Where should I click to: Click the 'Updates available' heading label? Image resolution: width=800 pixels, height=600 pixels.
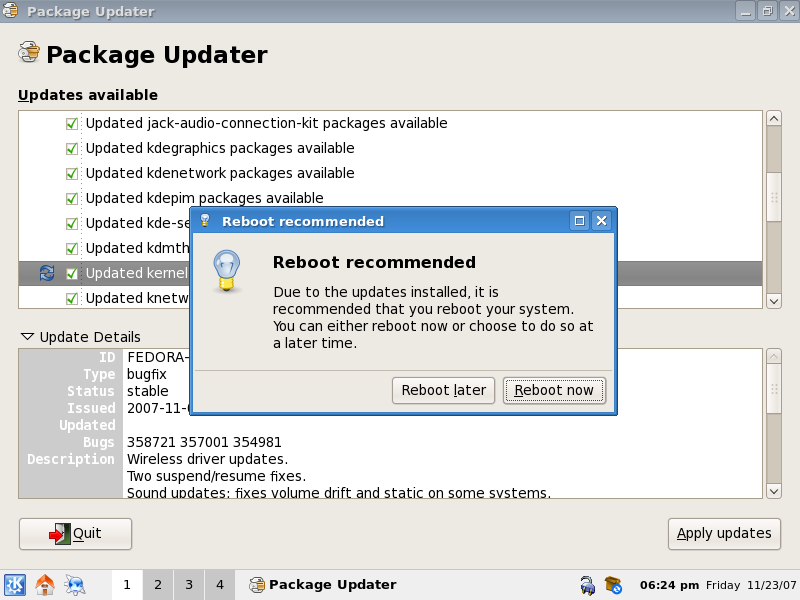click(x=88, y=95)
